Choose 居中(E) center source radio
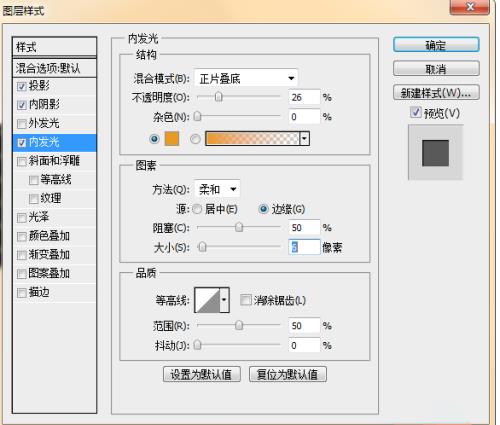Screen dimensions: 500x425 click(x=197, y=209)
